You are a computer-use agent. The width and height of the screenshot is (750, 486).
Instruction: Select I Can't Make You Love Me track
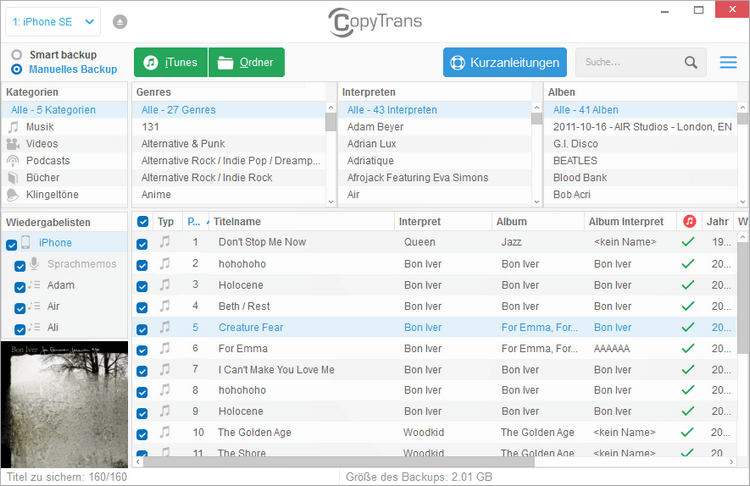point(434,369)
